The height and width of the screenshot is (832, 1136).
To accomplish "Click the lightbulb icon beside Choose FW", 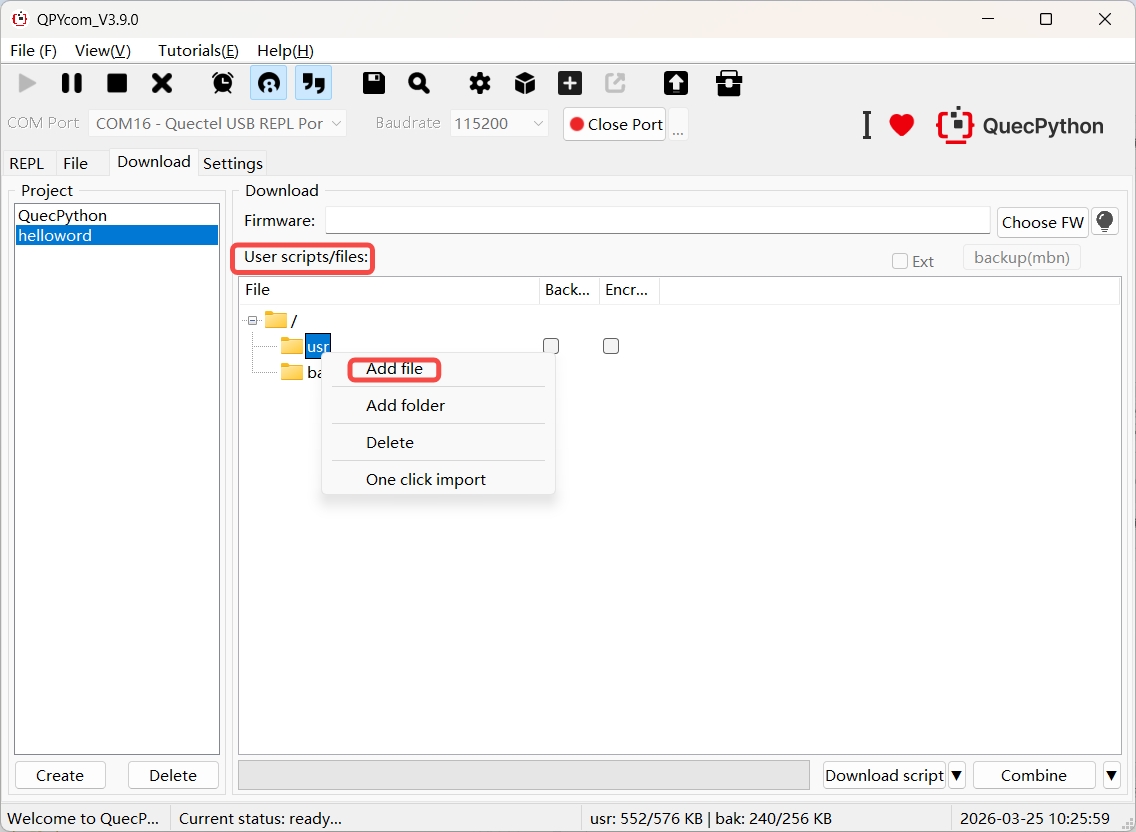I will (1104, 221).
